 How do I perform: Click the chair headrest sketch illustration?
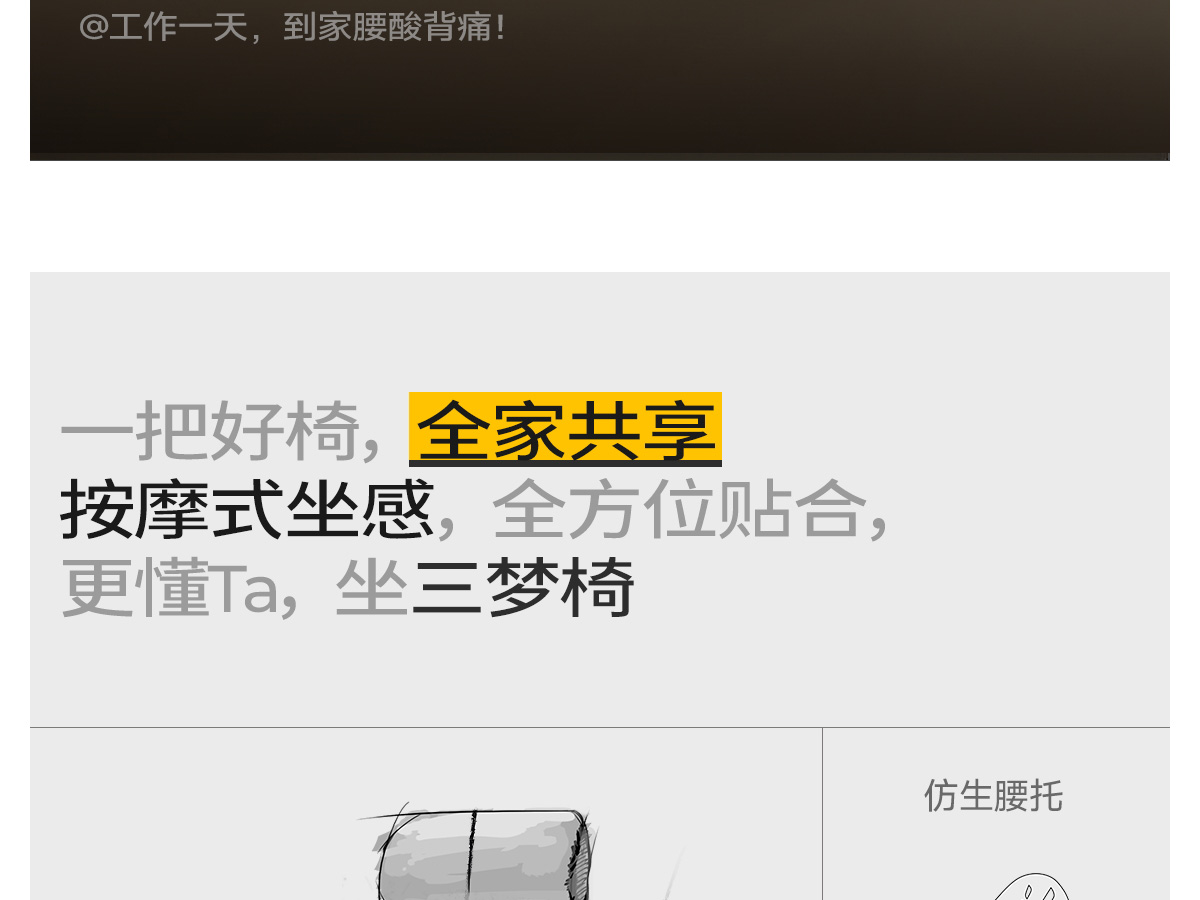tap(482, 853)
